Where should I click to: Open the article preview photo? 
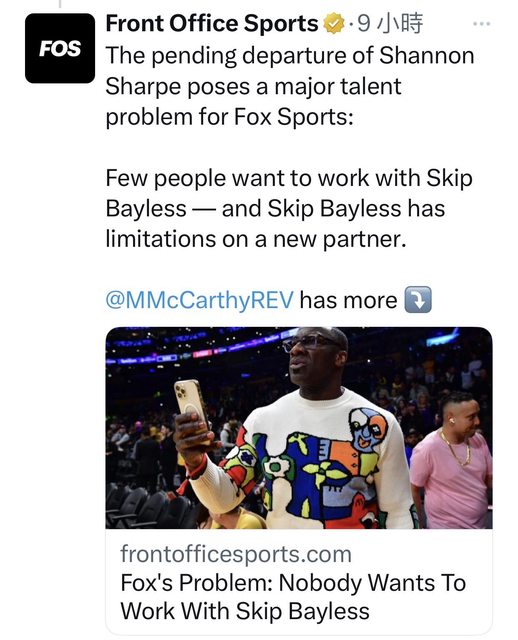(x=299, y=428)
